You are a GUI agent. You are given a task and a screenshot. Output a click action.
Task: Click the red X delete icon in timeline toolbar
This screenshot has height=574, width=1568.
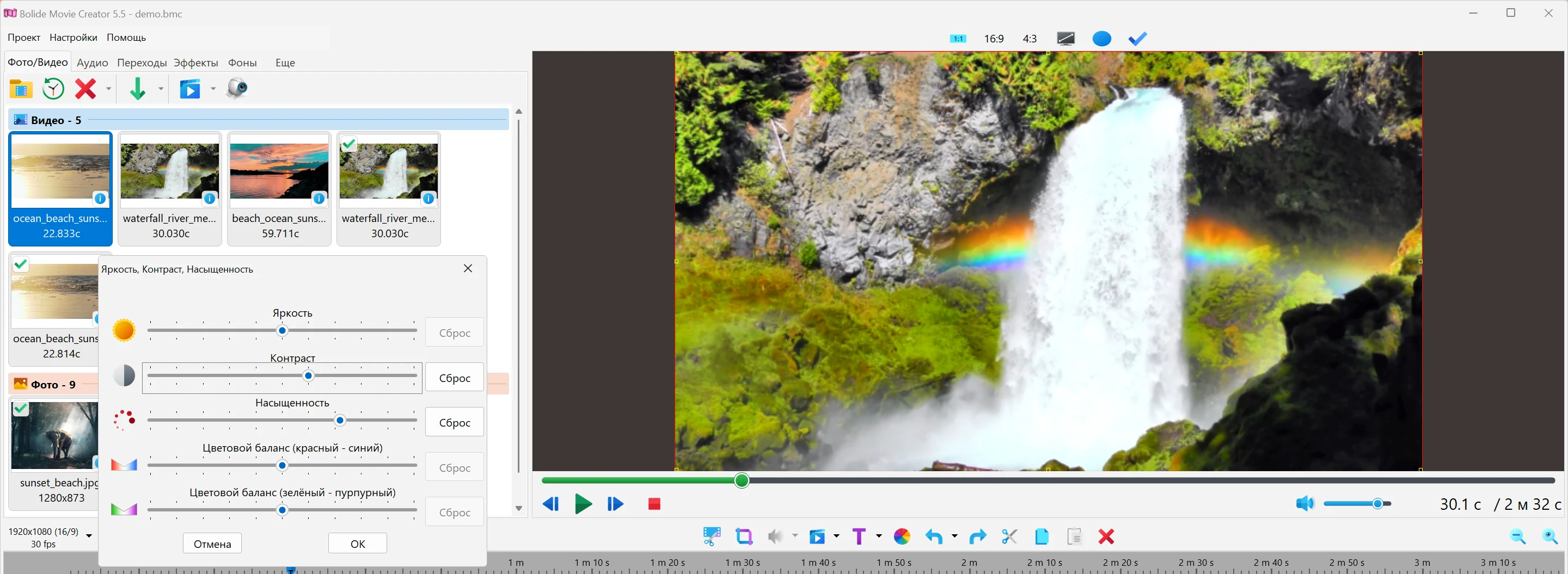pos(1106,536)
